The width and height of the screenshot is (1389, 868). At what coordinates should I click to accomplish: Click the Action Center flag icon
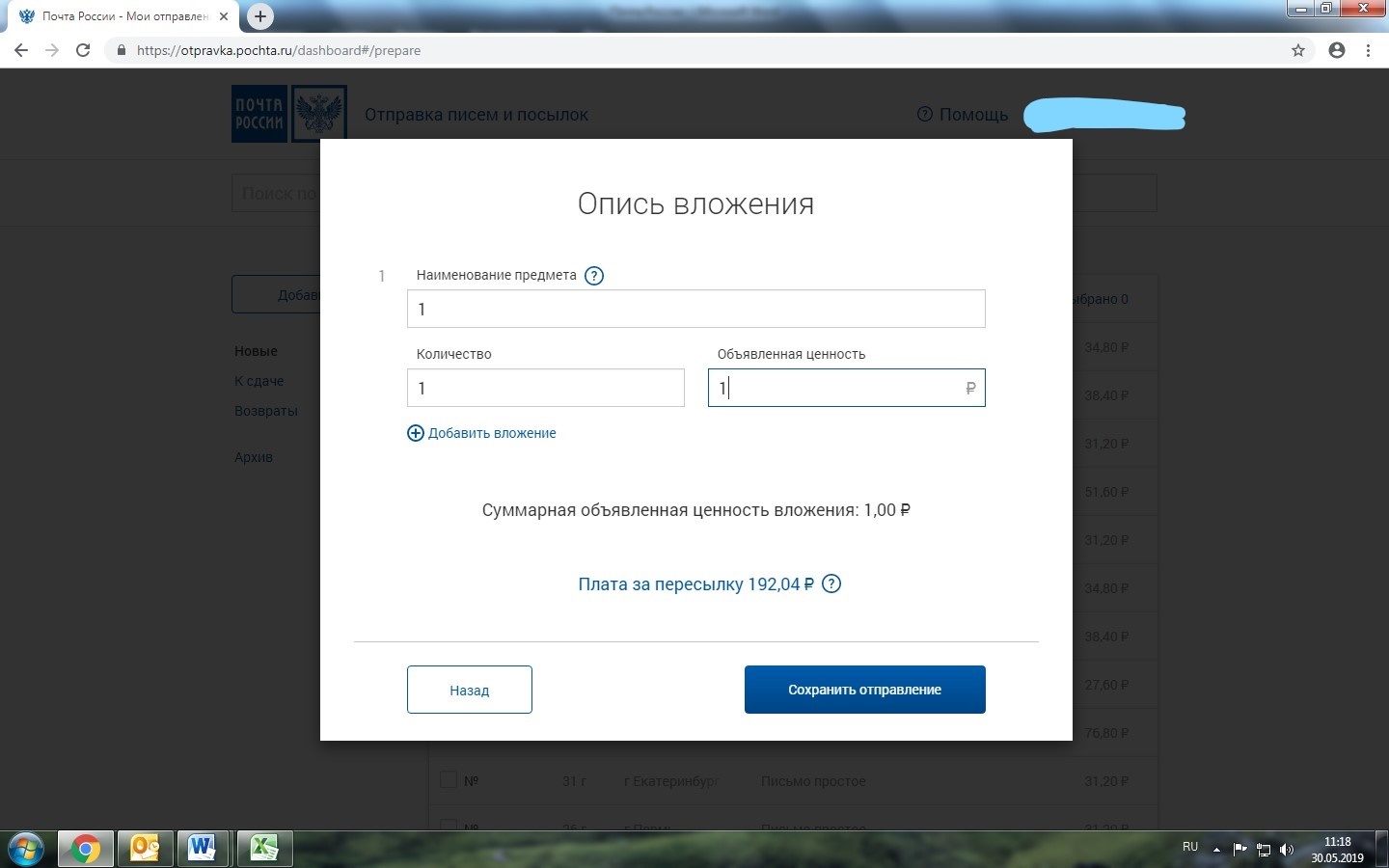pyautogui.click(x=1239, y=850)
